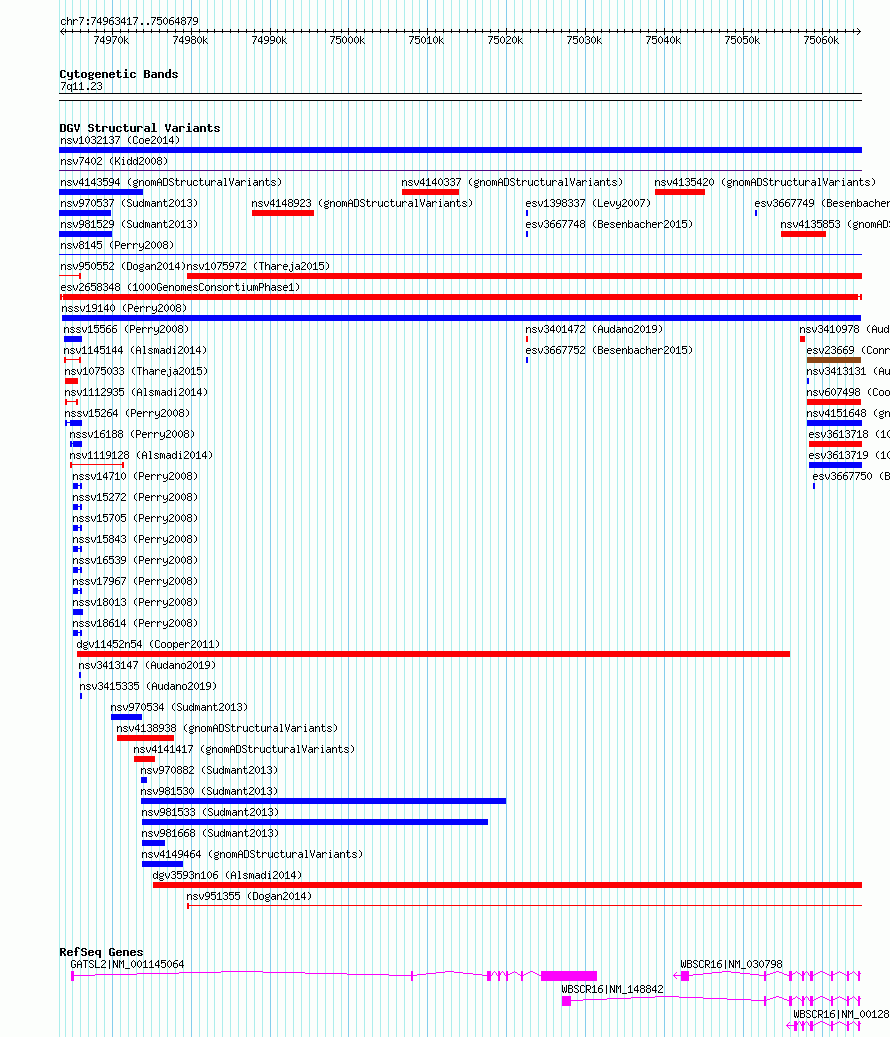Select the WBSCR16|NM_148842 gene label
The image size is (890, 1037).
pyautogui.click(x=612, y=990)
